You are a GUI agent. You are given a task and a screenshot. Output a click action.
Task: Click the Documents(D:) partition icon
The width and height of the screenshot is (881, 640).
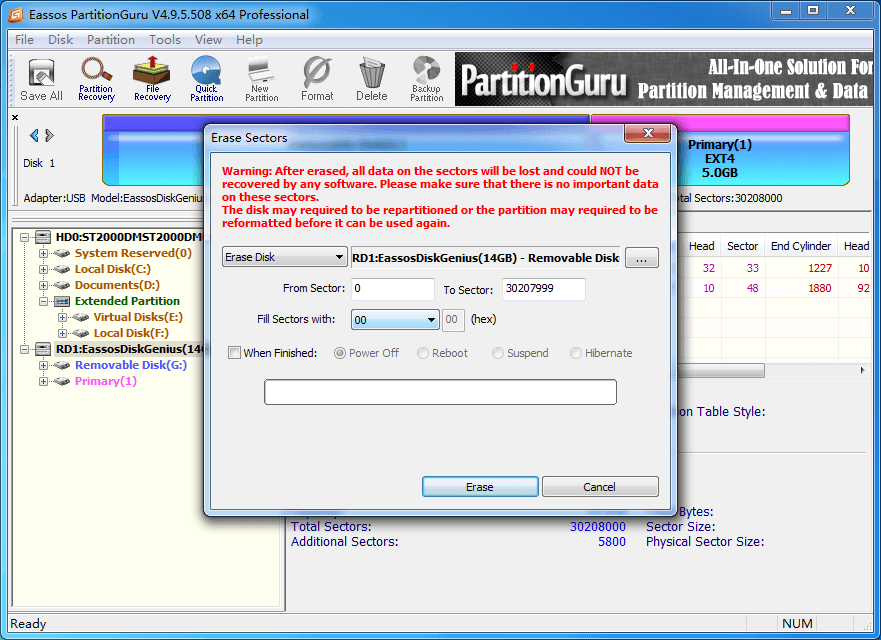tap(62, 285)
